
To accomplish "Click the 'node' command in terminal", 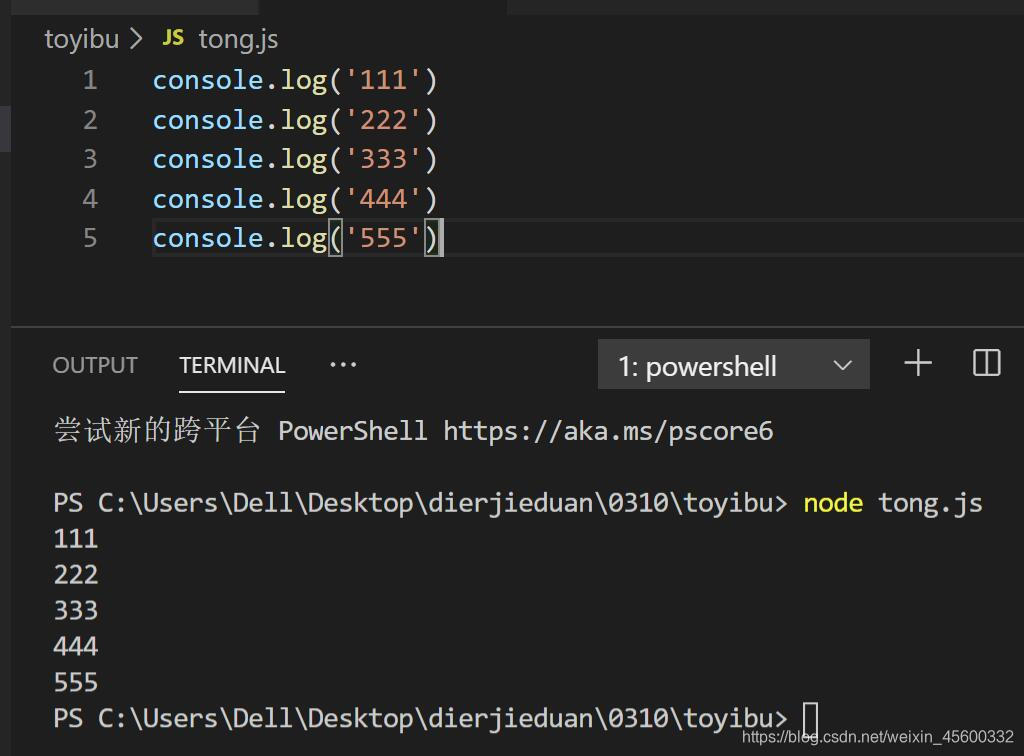I will pyautogui.click(x=833, y=503).
